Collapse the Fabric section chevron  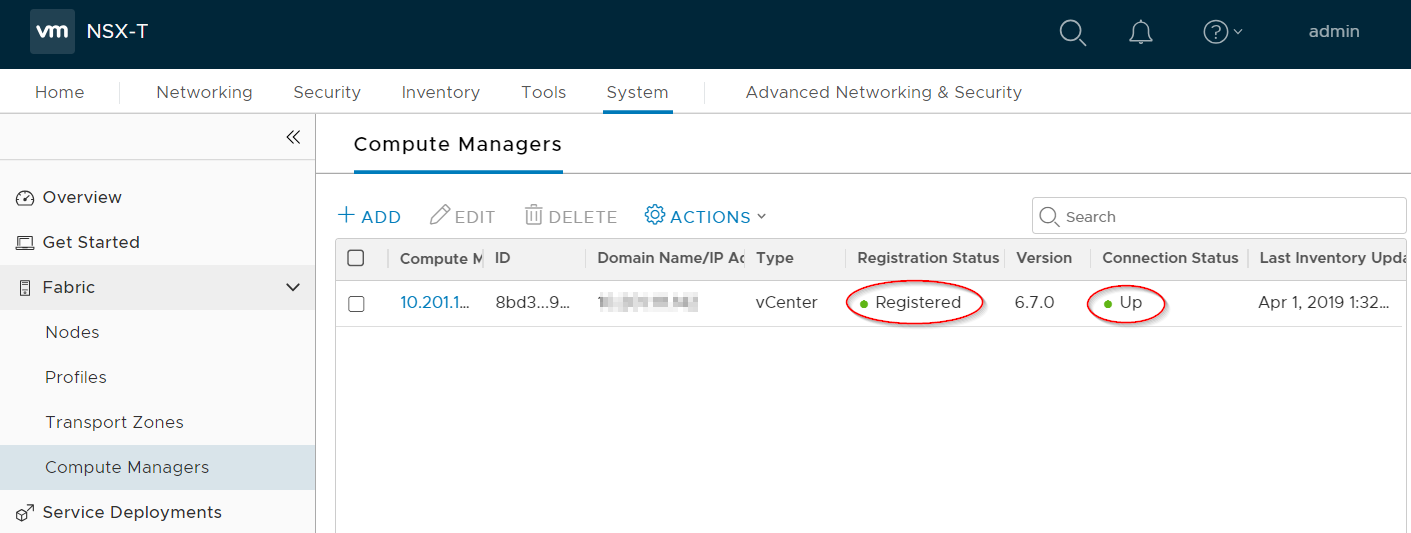(293, 287)
